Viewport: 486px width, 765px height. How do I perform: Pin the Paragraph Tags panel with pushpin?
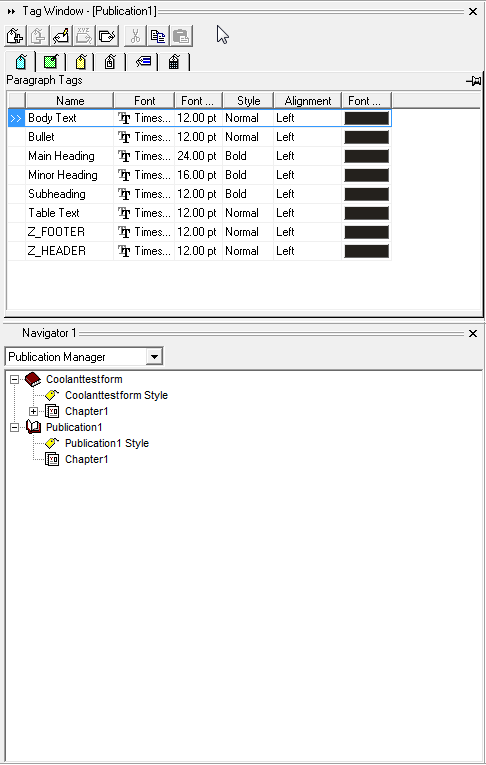tap(474, 81)
